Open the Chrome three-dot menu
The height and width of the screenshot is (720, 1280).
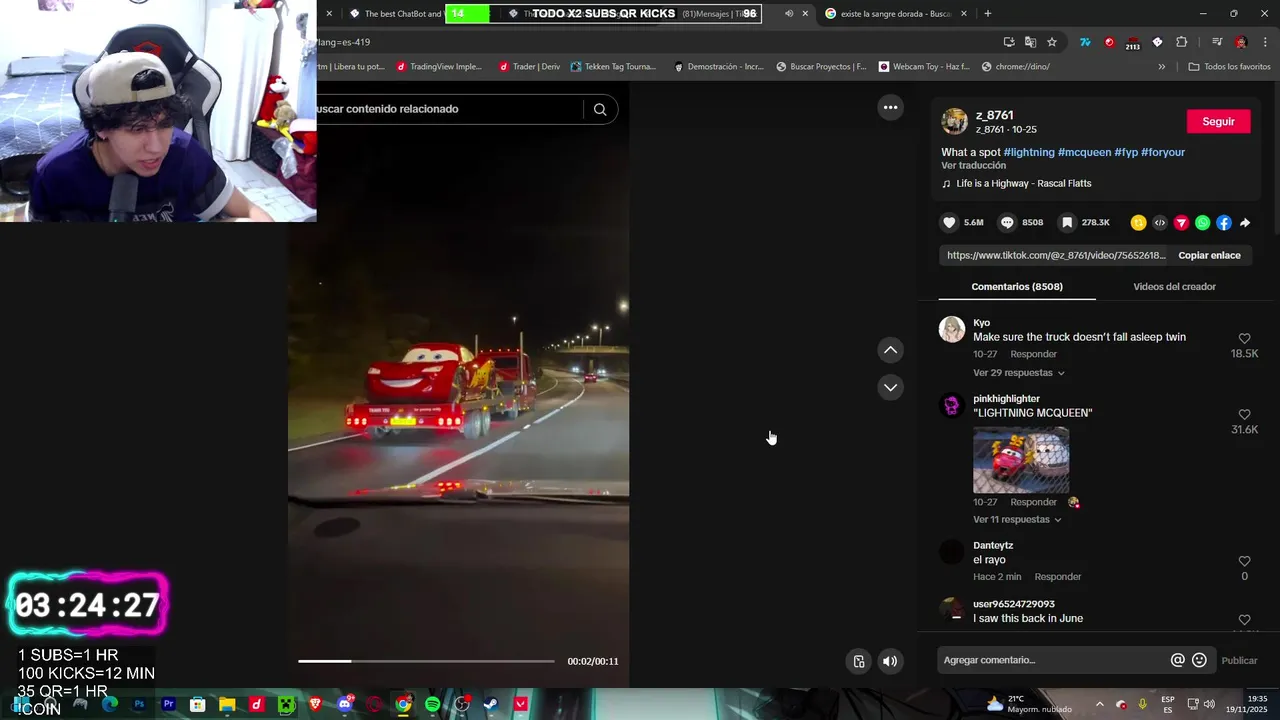click(1266, 42)
